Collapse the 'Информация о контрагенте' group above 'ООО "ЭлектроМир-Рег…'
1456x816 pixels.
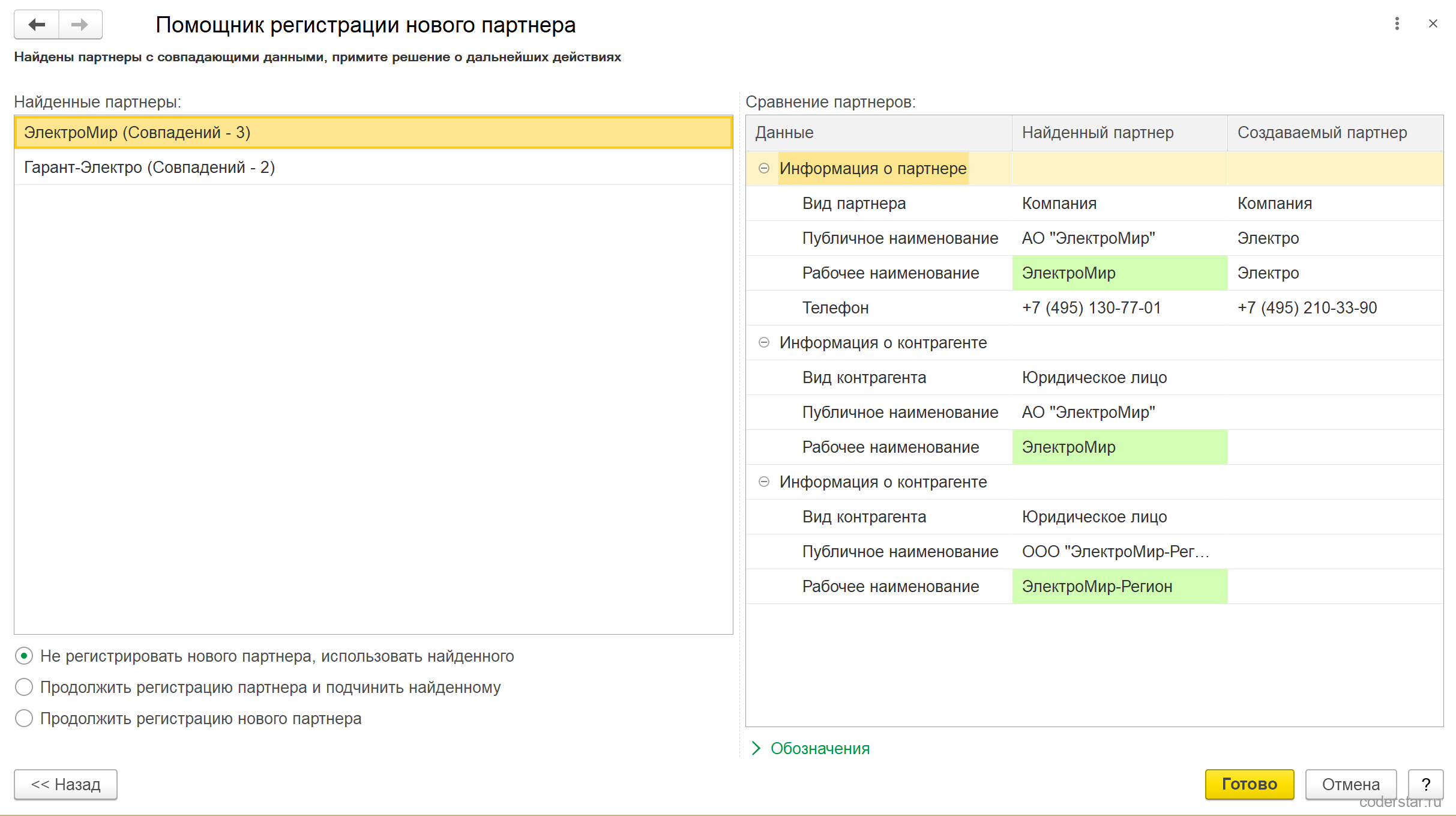(x=764, y=482)
